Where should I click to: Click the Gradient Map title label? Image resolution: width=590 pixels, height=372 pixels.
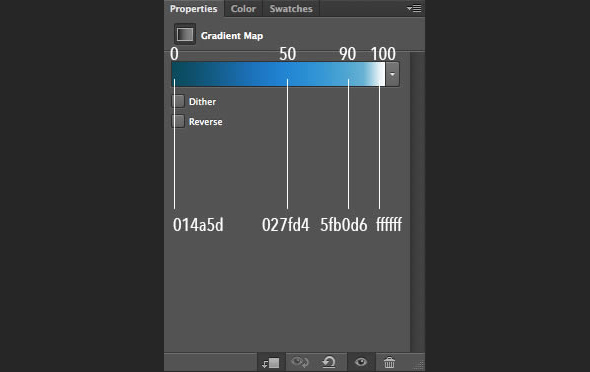pos(232,36)
